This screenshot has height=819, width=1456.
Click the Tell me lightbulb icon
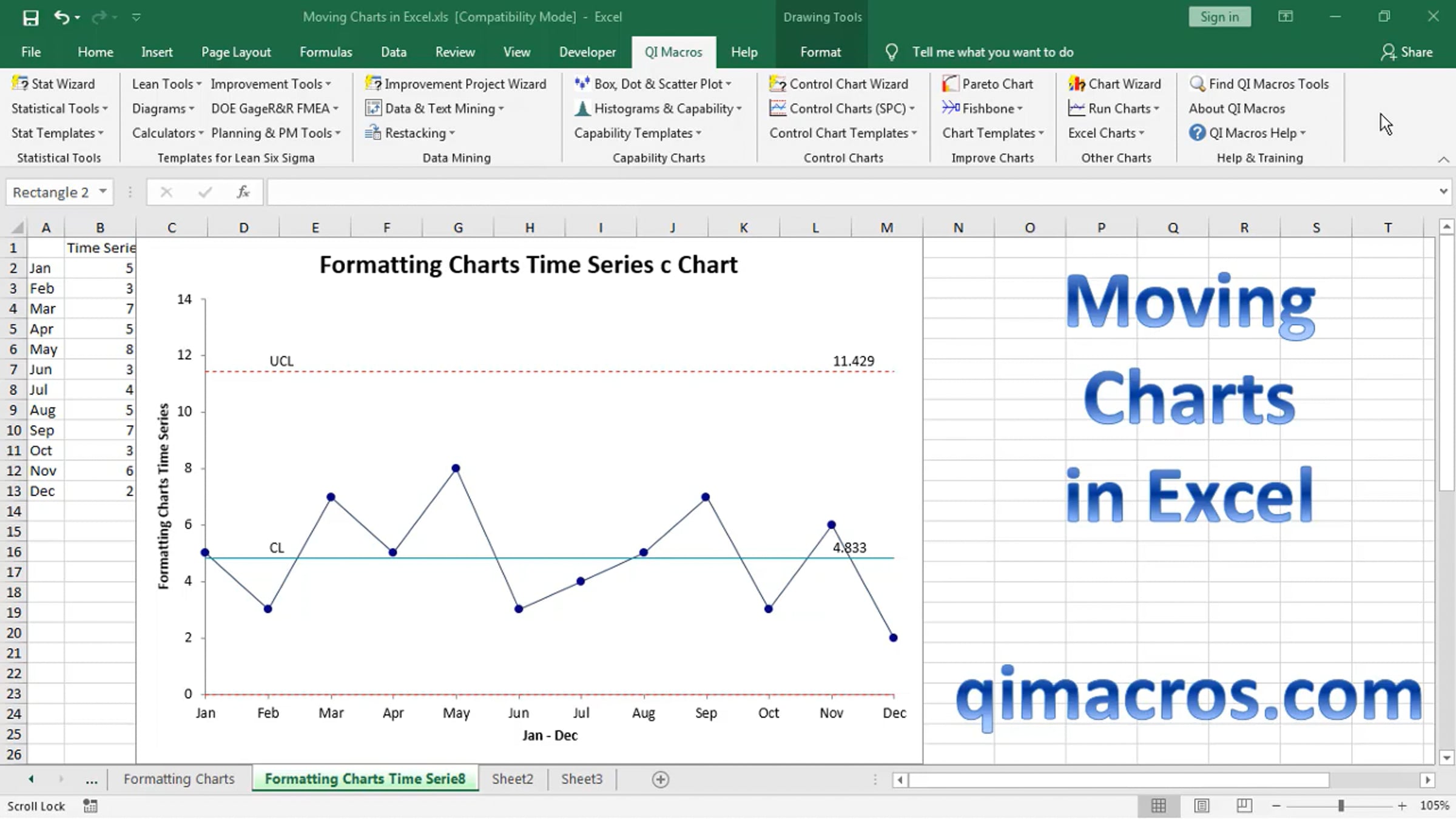[891, 52]
